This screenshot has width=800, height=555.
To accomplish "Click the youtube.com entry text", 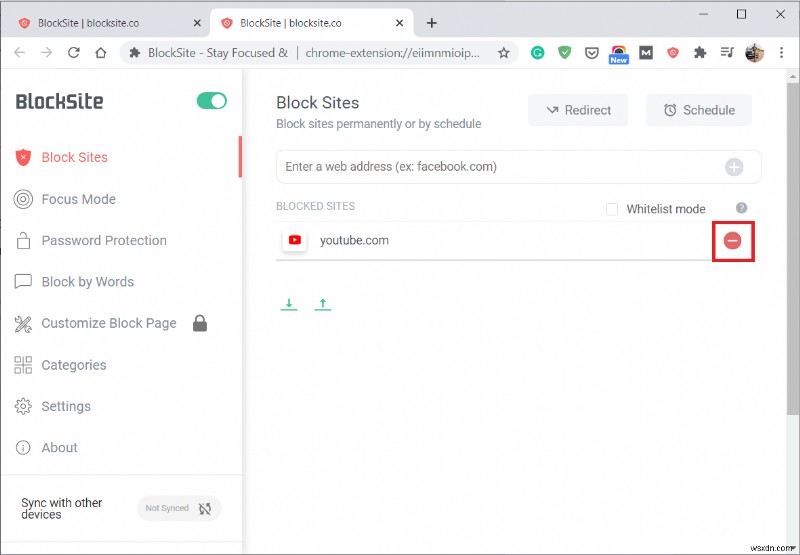I will coord(354,240).
